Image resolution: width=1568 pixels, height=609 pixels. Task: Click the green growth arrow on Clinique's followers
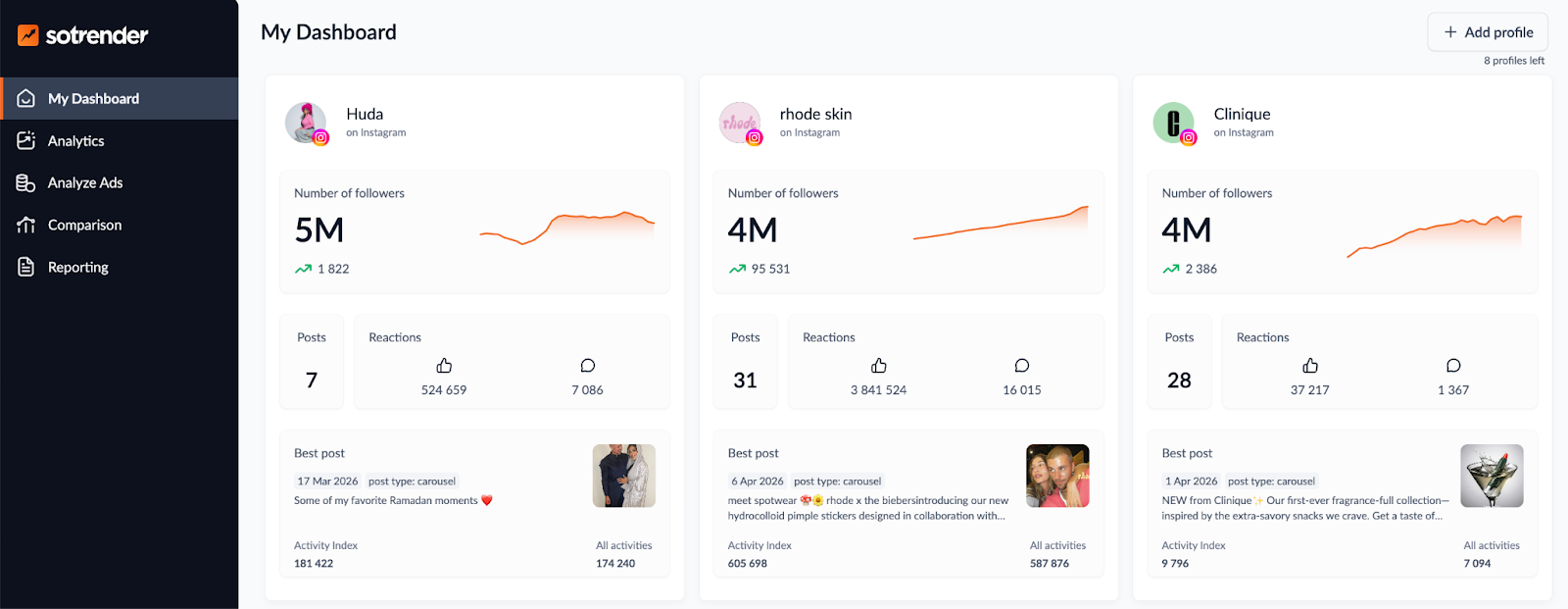(1169, 268)
